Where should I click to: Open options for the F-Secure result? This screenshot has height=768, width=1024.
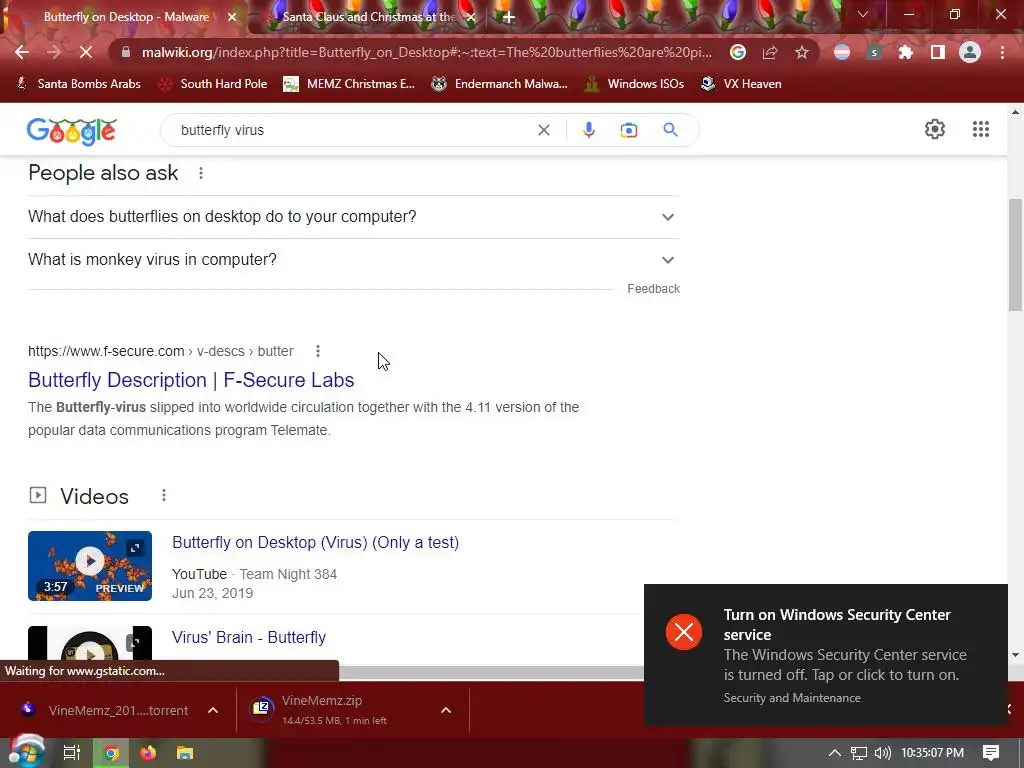pyautogui.click(x=318, y=351)
